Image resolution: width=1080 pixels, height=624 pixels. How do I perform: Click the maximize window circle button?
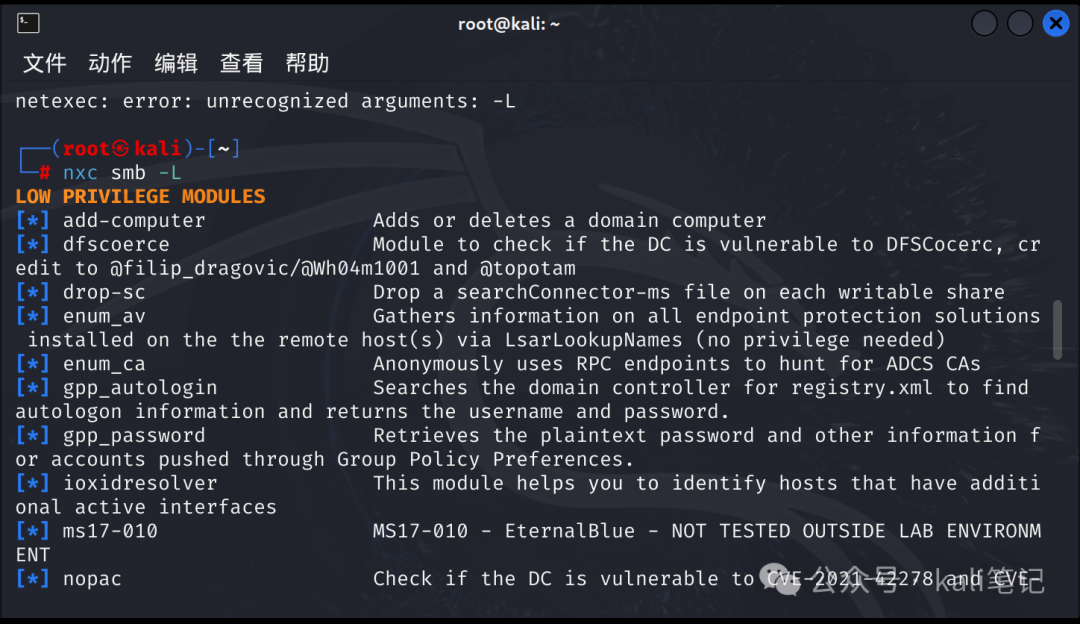click(x=1020, y=23)
